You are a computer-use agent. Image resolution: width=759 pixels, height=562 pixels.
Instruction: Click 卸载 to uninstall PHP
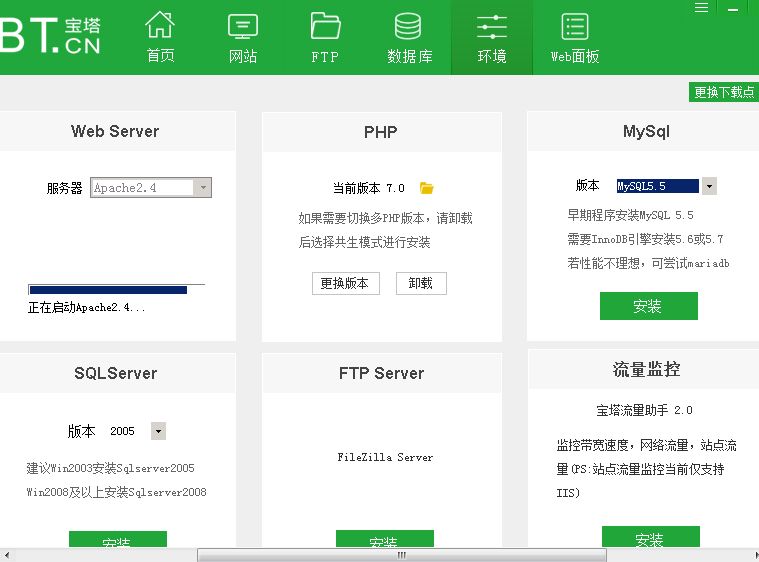pos(421,283)
